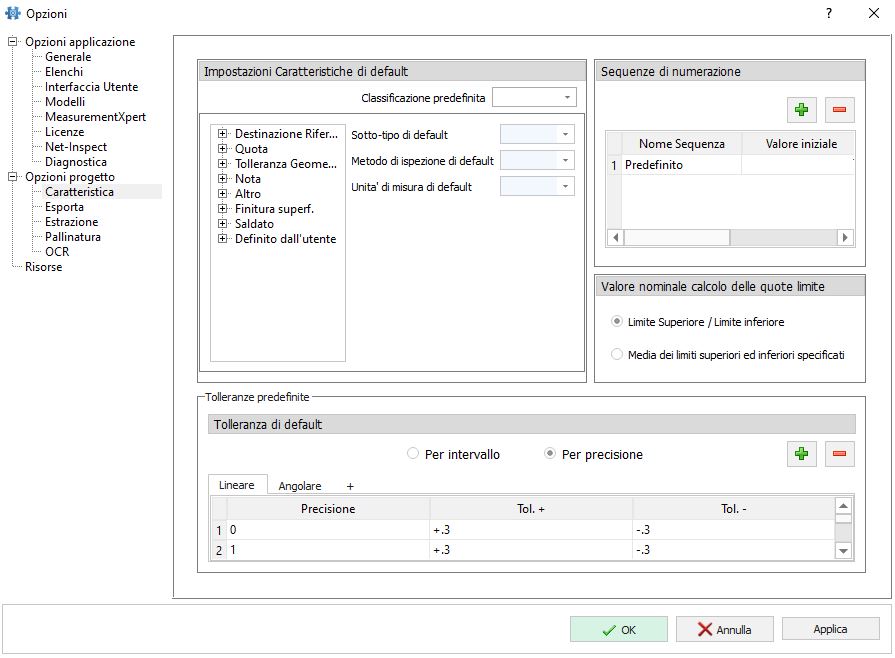Click the Tol. + column header
This screenshot has height=658, width=895.
[531, 508]
